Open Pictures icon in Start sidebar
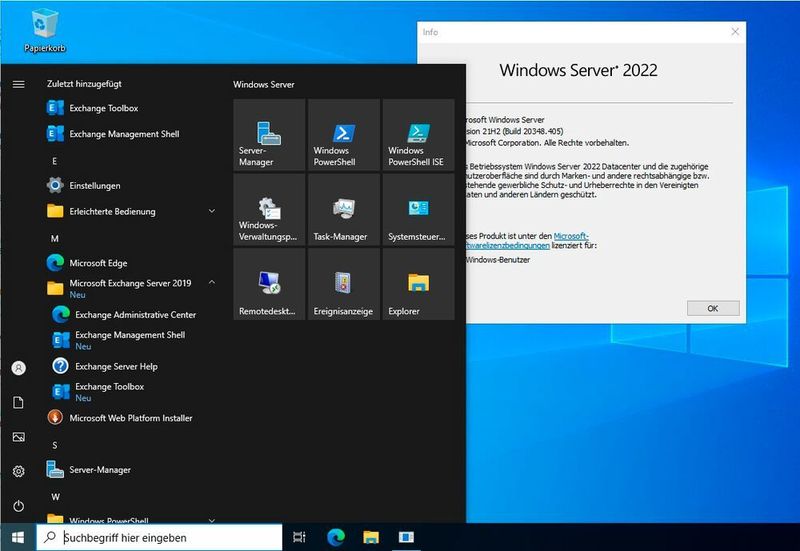Viewport: 800px width, 551px height. tap(18, 437)
